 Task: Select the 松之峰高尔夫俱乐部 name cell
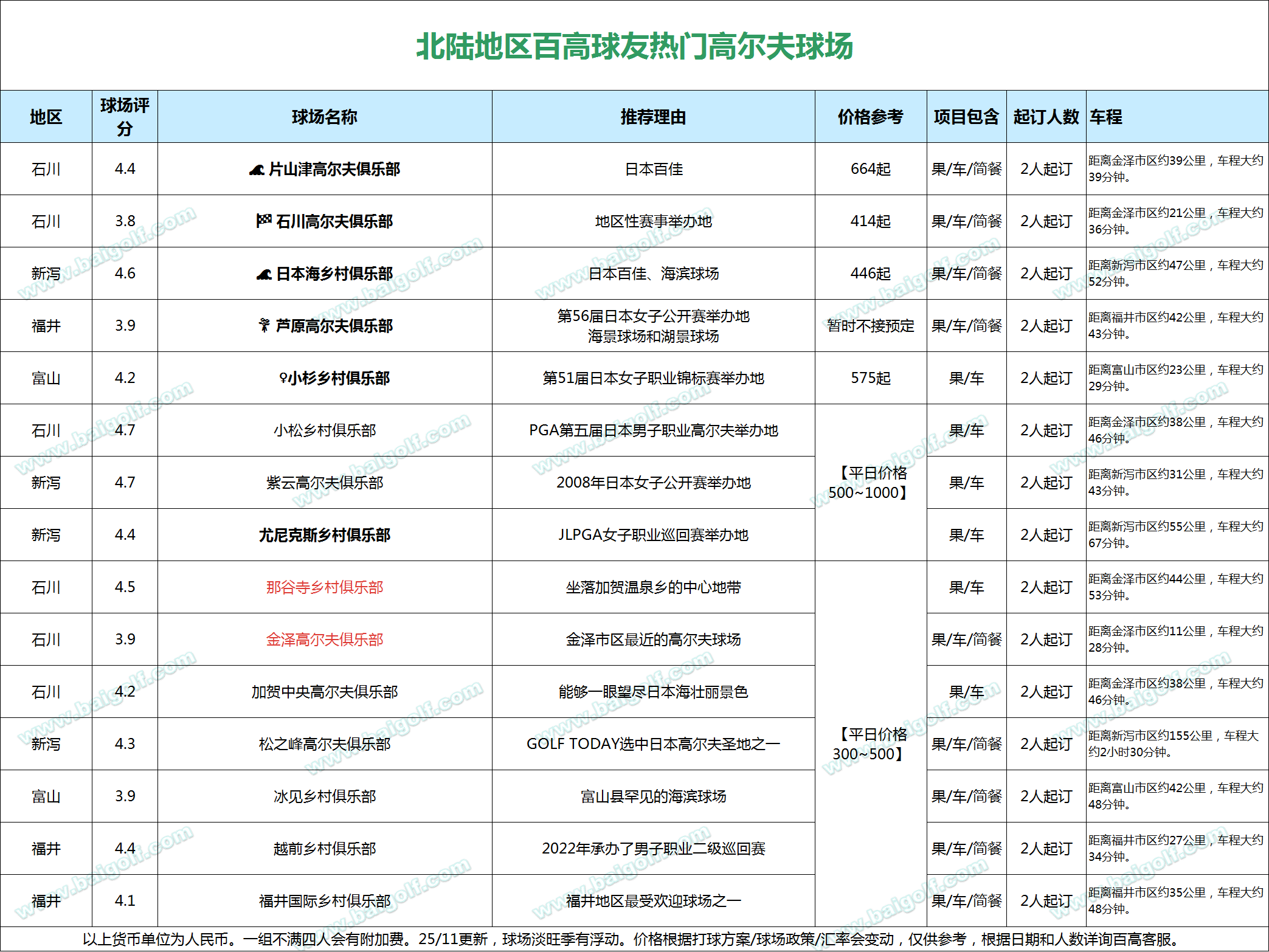tap(325, 744)
